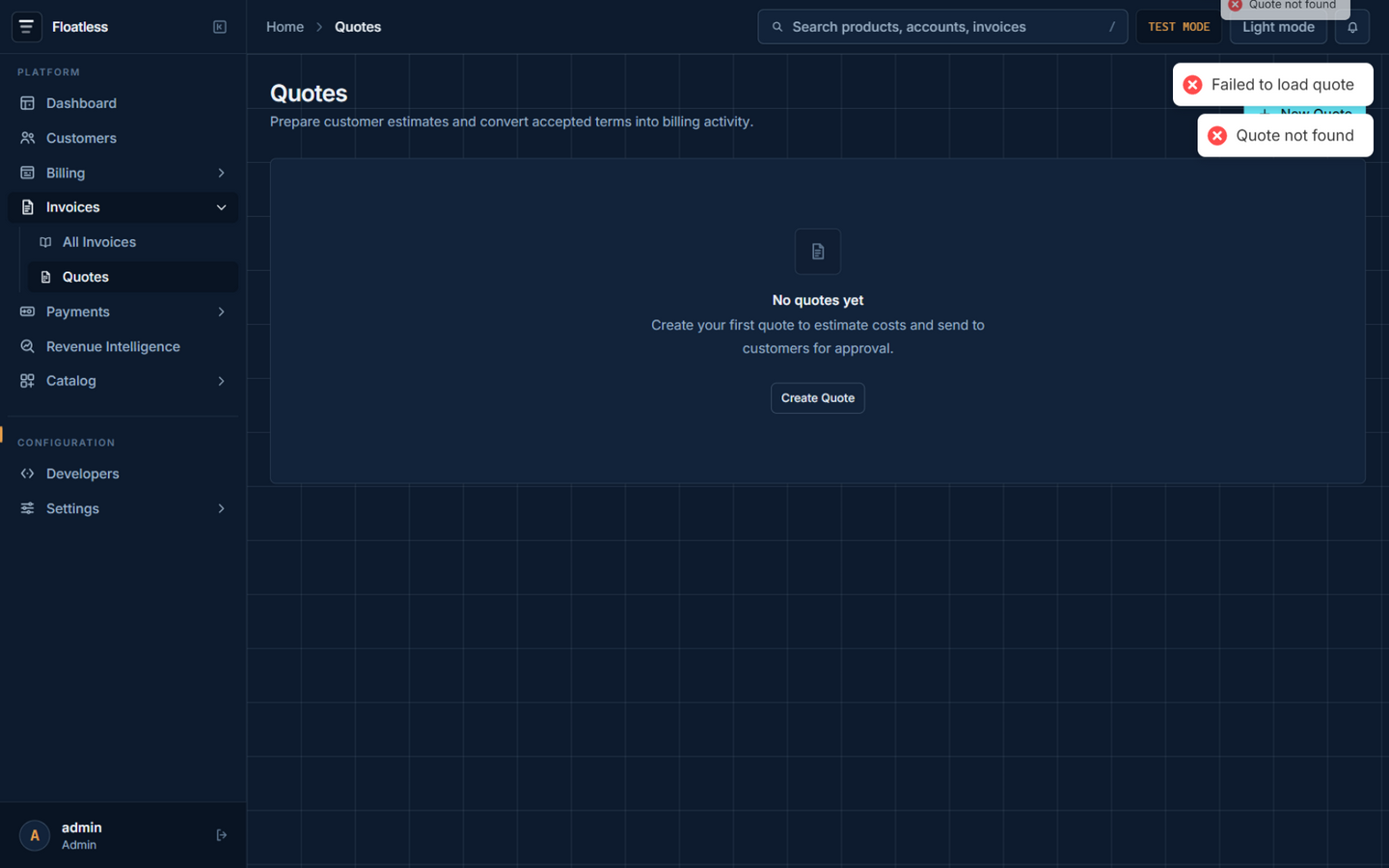Image resolution: width=1389 pixels, height=868 pixels.
Task: Open Revenue Intelligence
Action: (123, 346)
